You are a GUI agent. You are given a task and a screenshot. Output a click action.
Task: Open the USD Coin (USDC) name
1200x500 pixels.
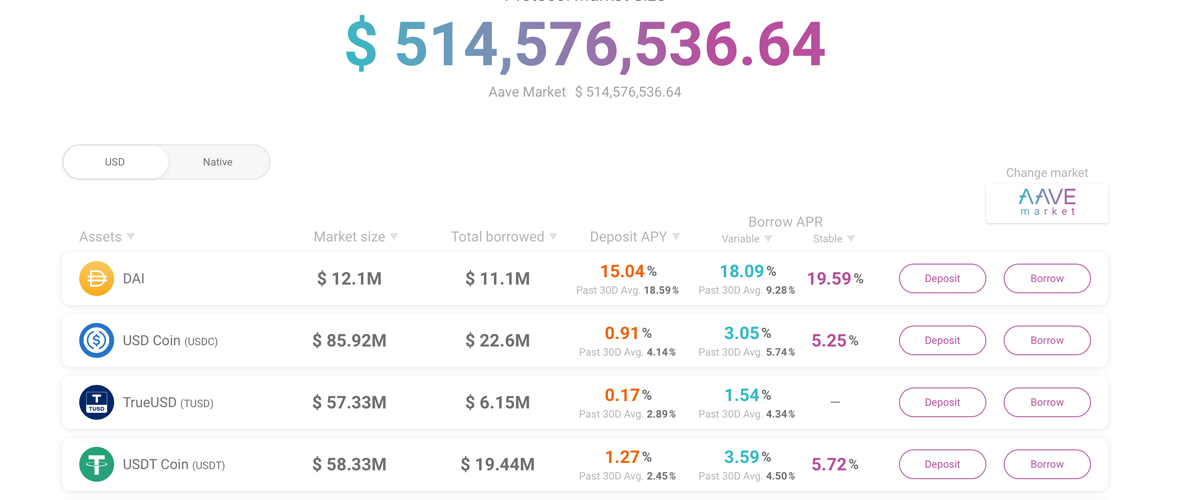click(170, 341)
